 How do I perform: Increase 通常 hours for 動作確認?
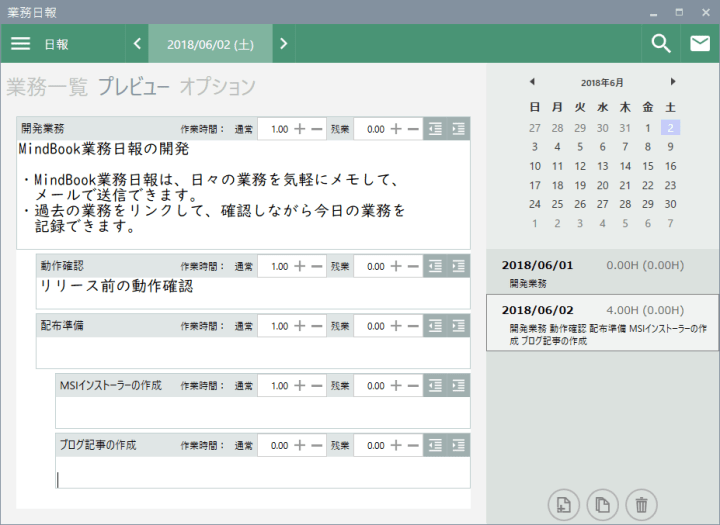click(299, 266)
